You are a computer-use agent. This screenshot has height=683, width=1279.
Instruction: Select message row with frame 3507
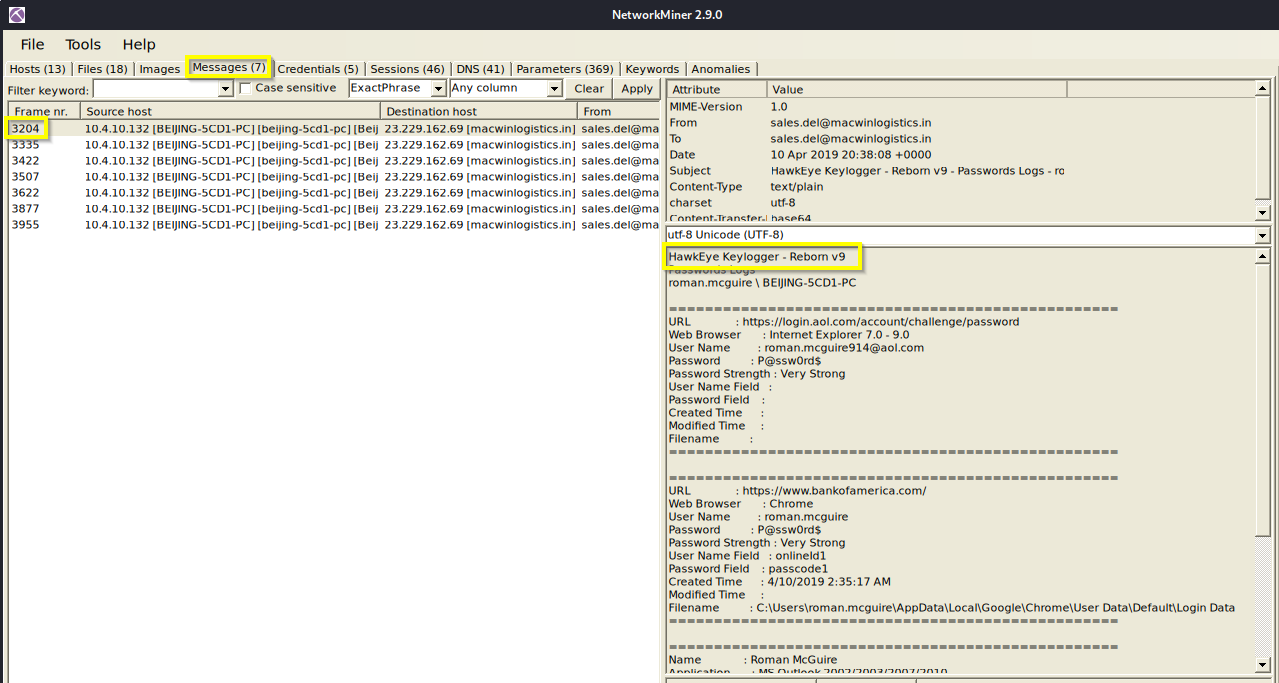[x=26, y=177]
